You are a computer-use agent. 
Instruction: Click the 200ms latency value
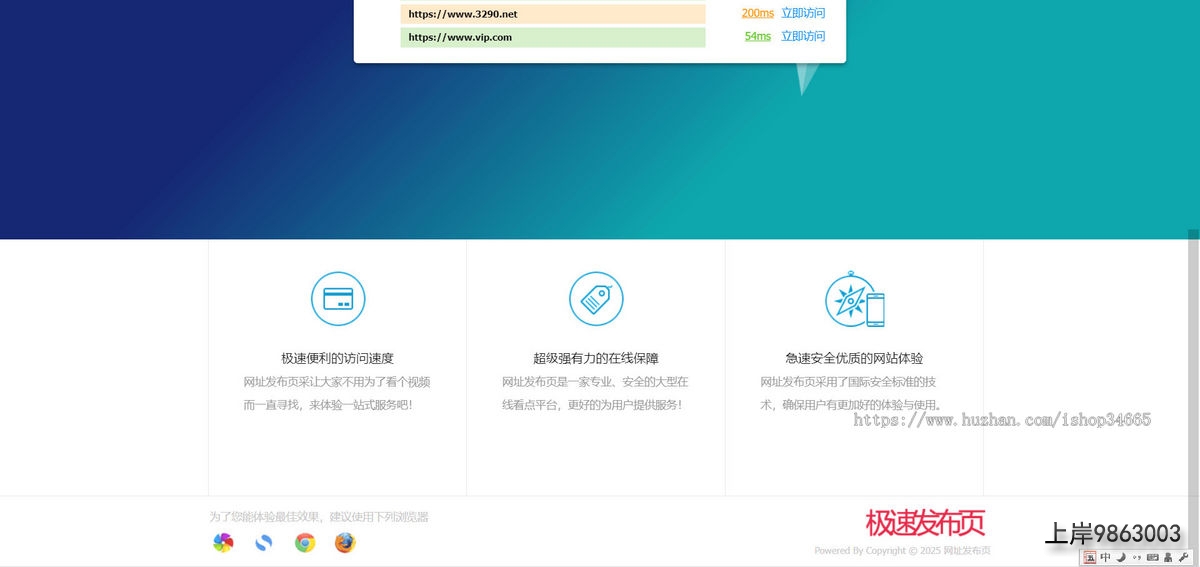[757, 14]
